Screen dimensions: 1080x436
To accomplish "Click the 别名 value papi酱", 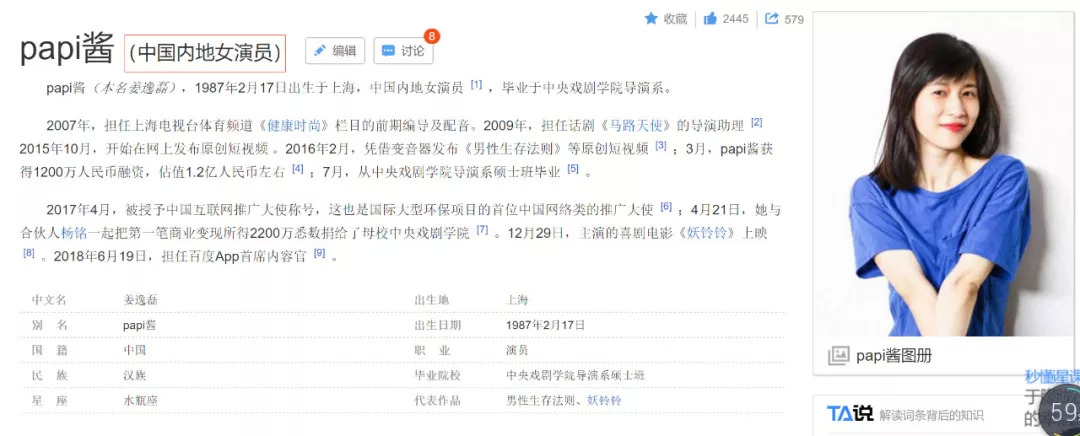I will (140, 325).
